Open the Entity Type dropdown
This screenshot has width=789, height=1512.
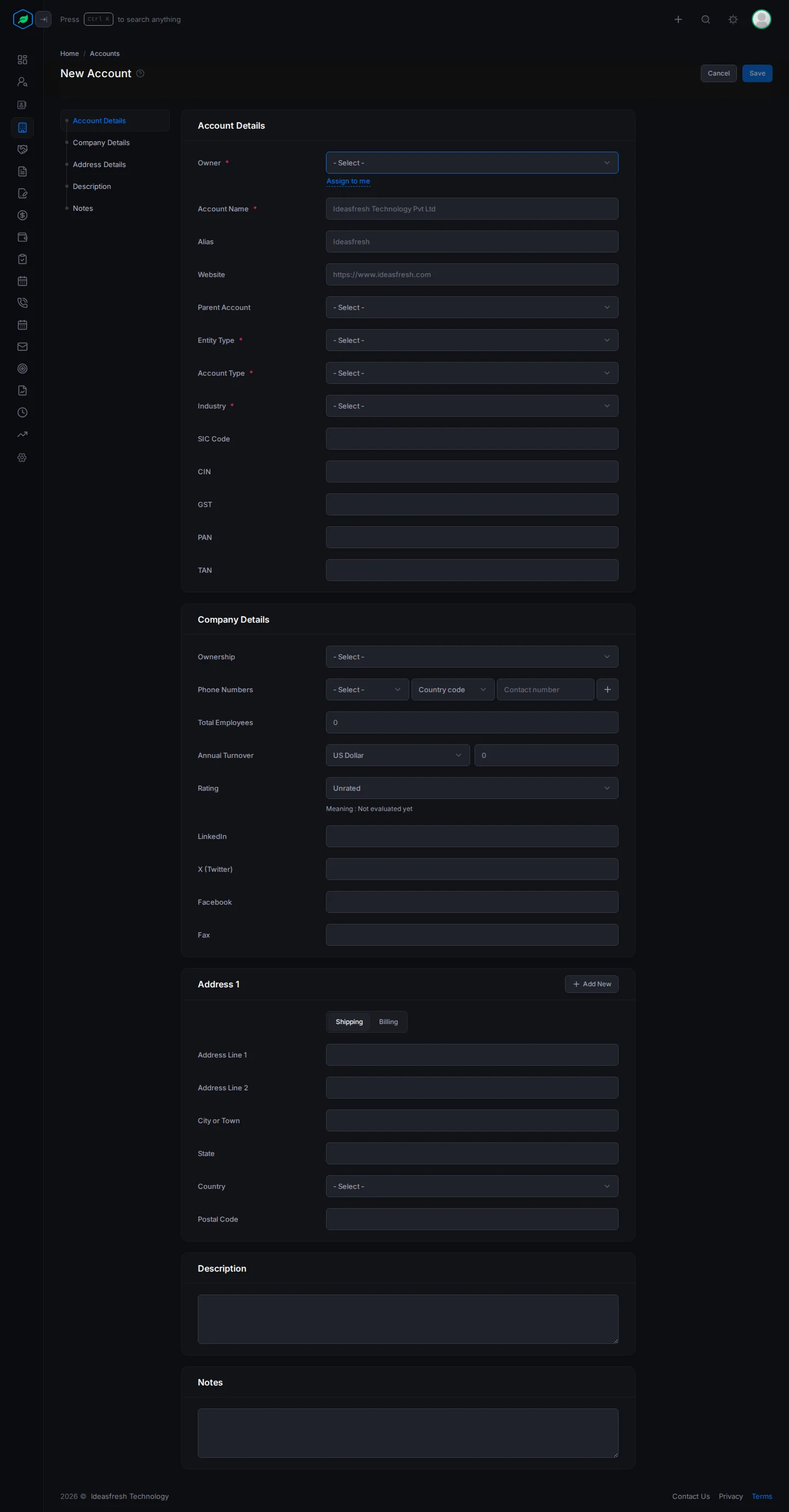472,341
